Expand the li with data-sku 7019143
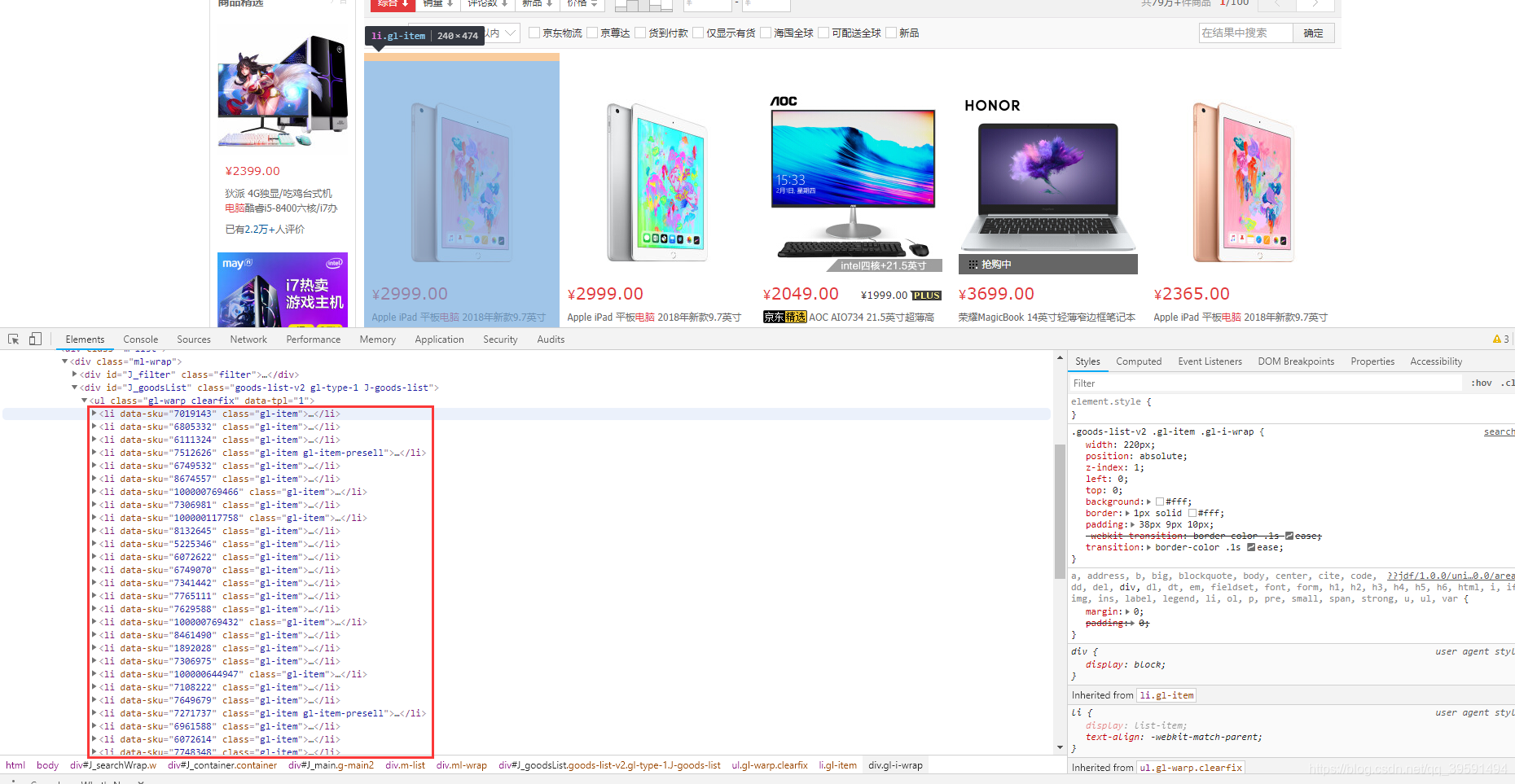 click(94, 414)
